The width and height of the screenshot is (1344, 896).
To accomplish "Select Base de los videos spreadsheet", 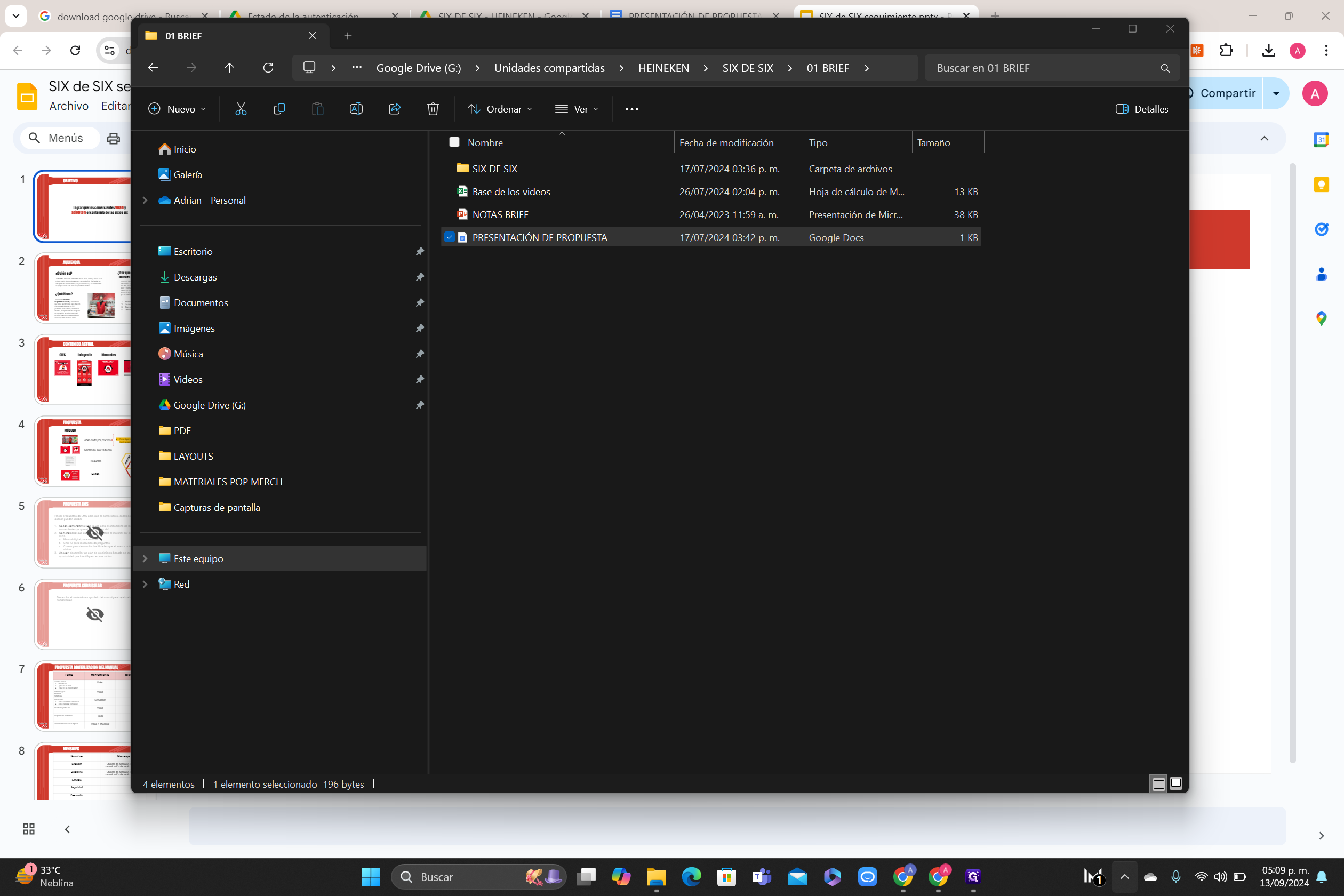I will click(711, 191).
